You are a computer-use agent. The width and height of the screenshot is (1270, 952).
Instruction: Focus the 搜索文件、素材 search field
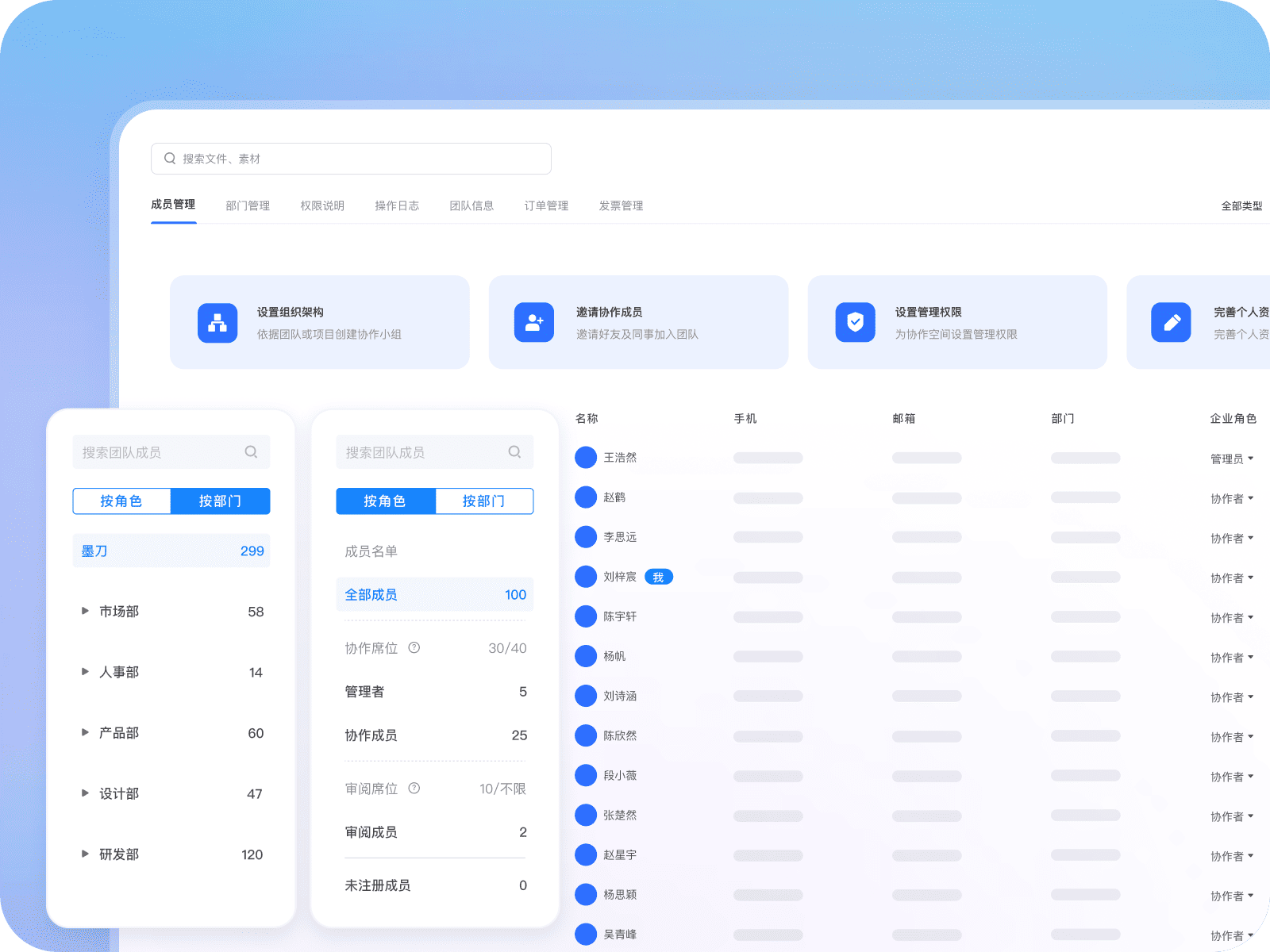pos(351,159)
